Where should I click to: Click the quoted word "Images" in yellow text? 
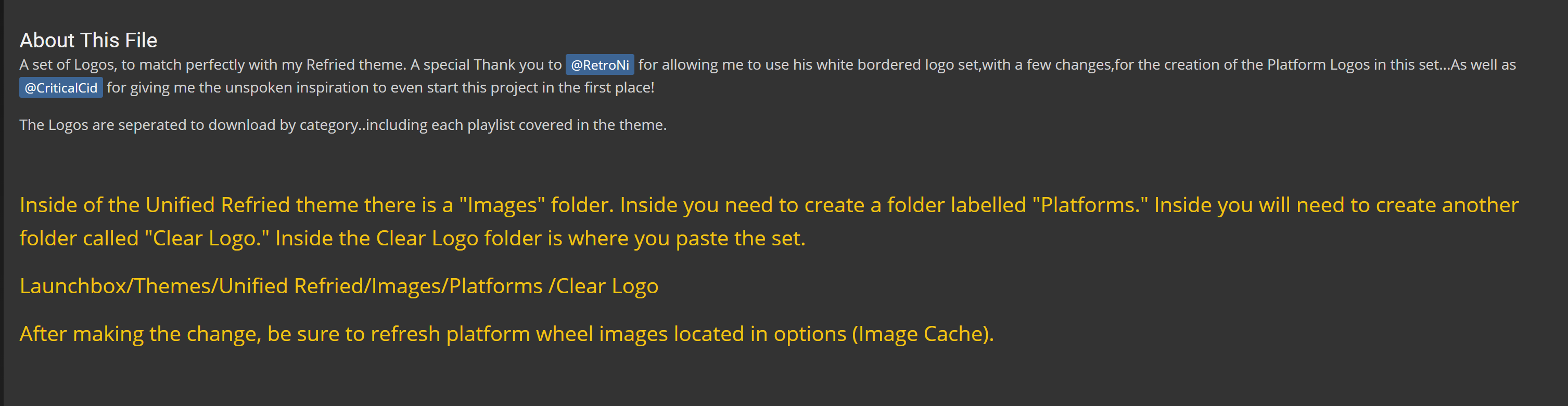(502, 205)
